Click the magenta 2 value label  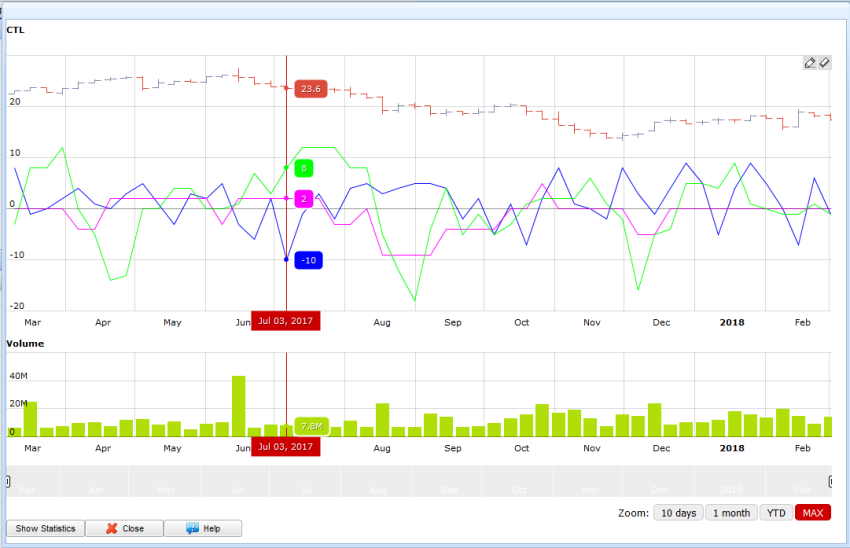[x=304, y=199]
